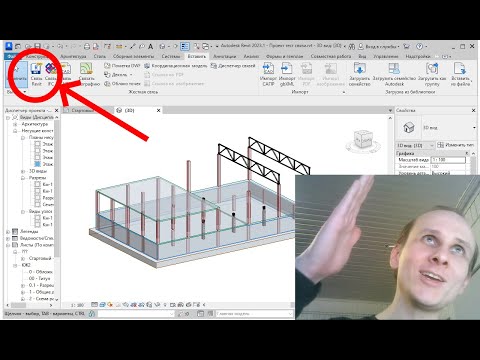Click Загрузить семейство icon
The image size is (480, 360).
click(x=359, y=69)
